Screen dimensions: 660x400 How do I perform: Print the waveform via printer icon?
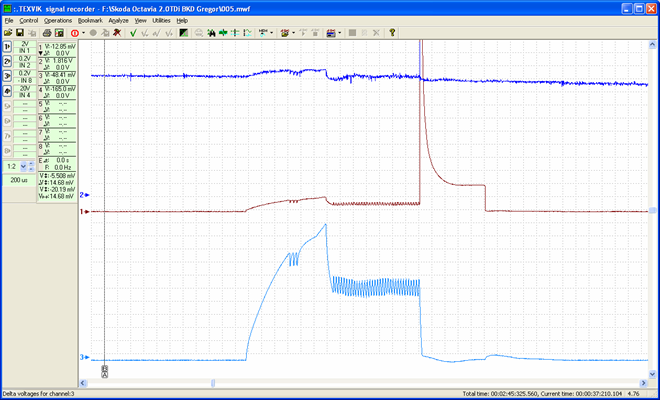[47, 33]
